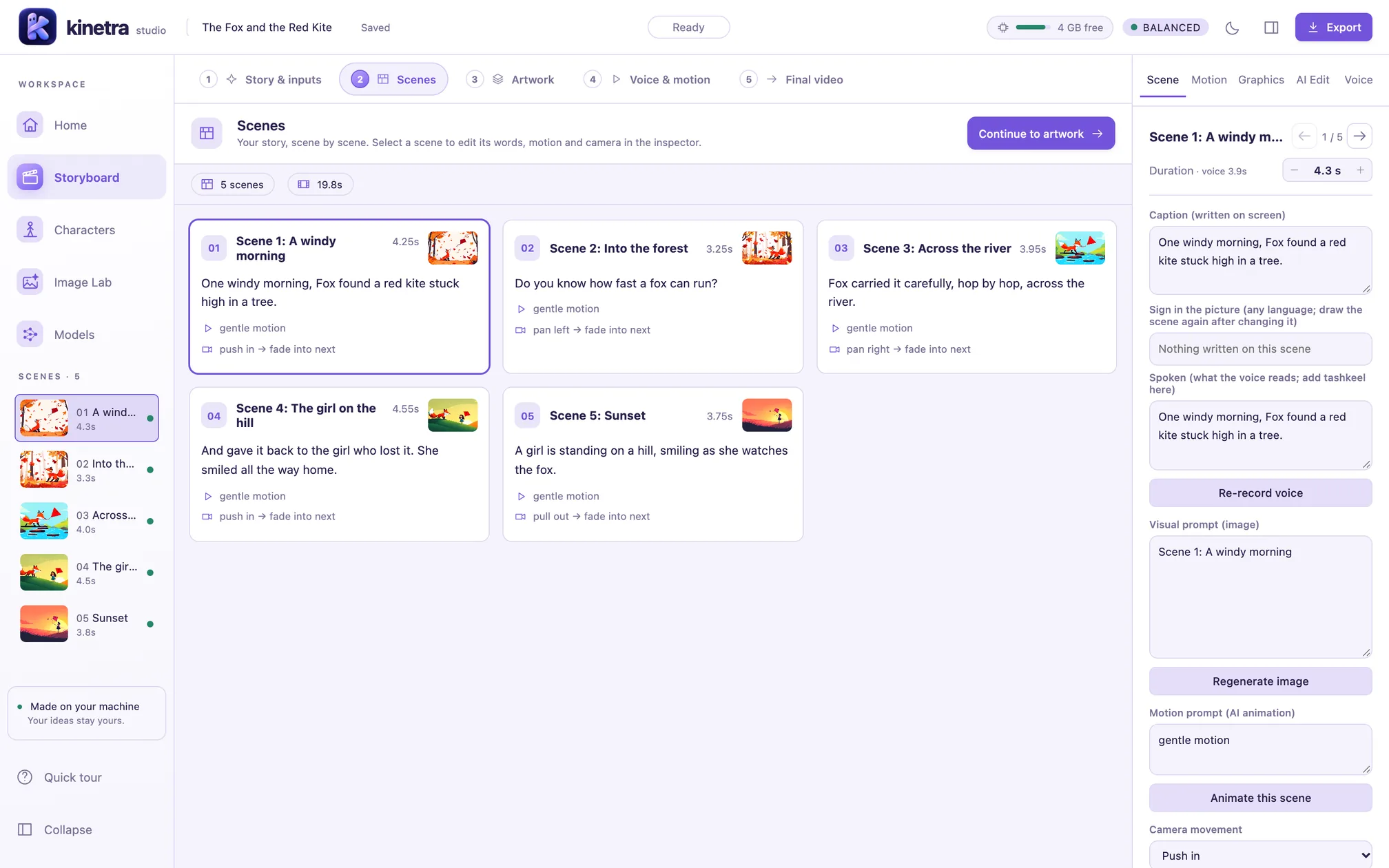Click Continue to artwork button
This screenshot has width=1389, height=868.
pos(1040,134)
